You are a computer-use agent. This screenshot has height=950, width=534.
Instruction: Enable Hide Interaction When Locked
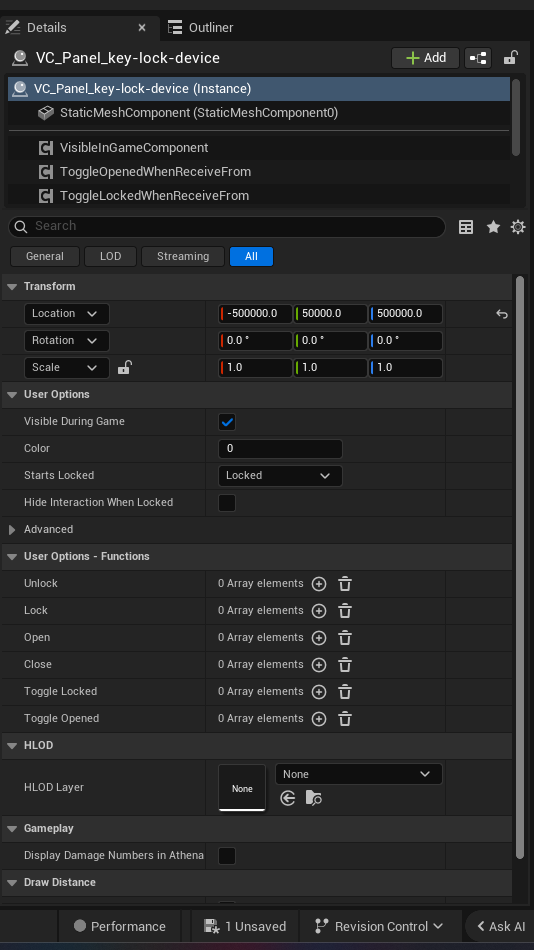tap(227, 503)
